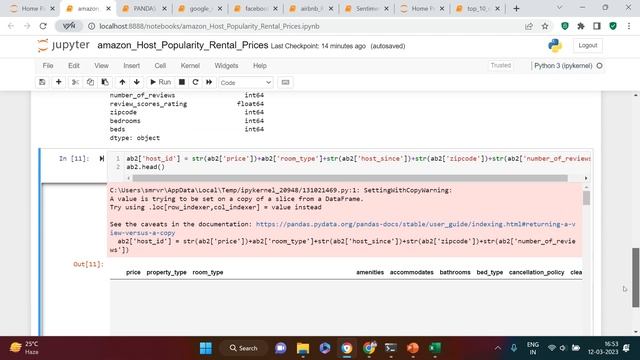
Task: Insert a cell below using plus icon
Action: point(58,82)
